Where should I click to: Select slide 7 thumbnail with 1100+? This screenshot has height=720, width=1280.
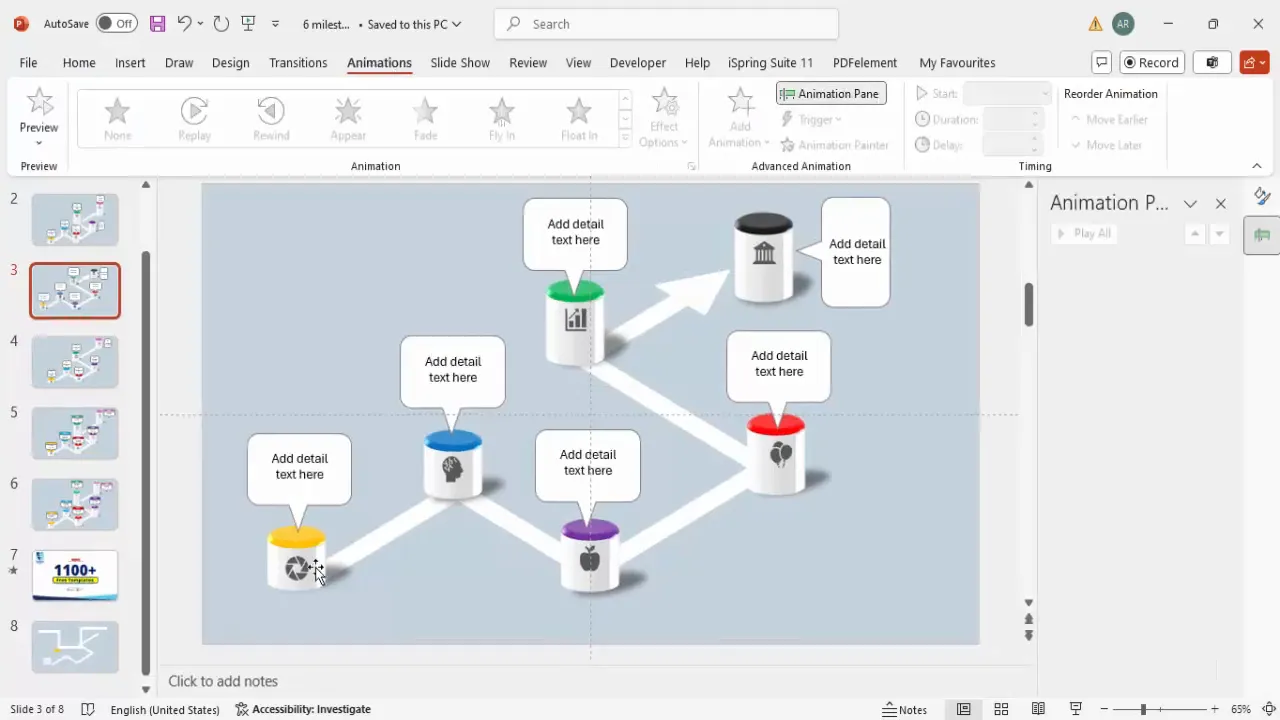75,575
